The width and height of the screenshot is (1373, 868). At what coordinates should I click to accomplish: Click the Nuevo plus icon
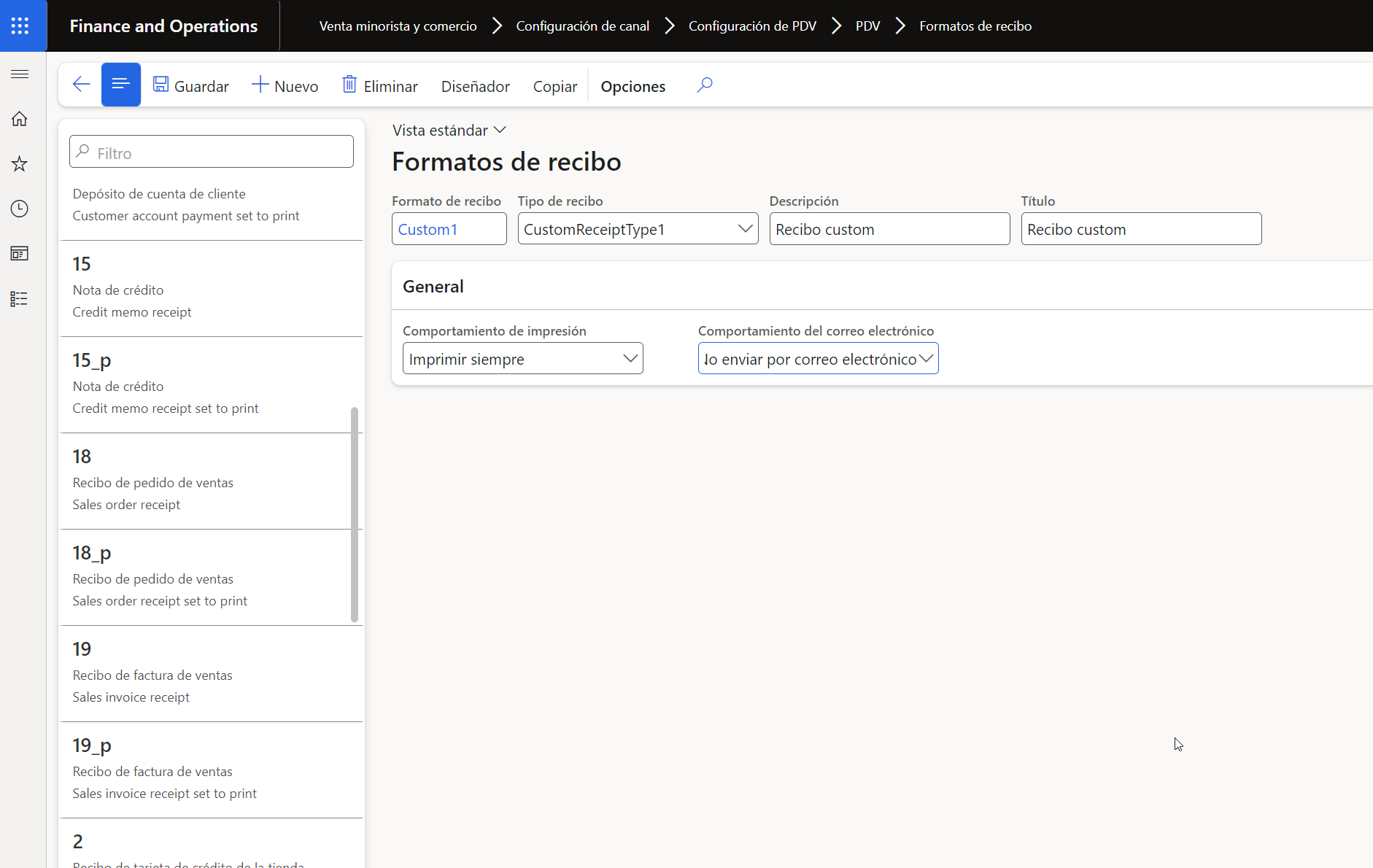[x=260, y=85]
